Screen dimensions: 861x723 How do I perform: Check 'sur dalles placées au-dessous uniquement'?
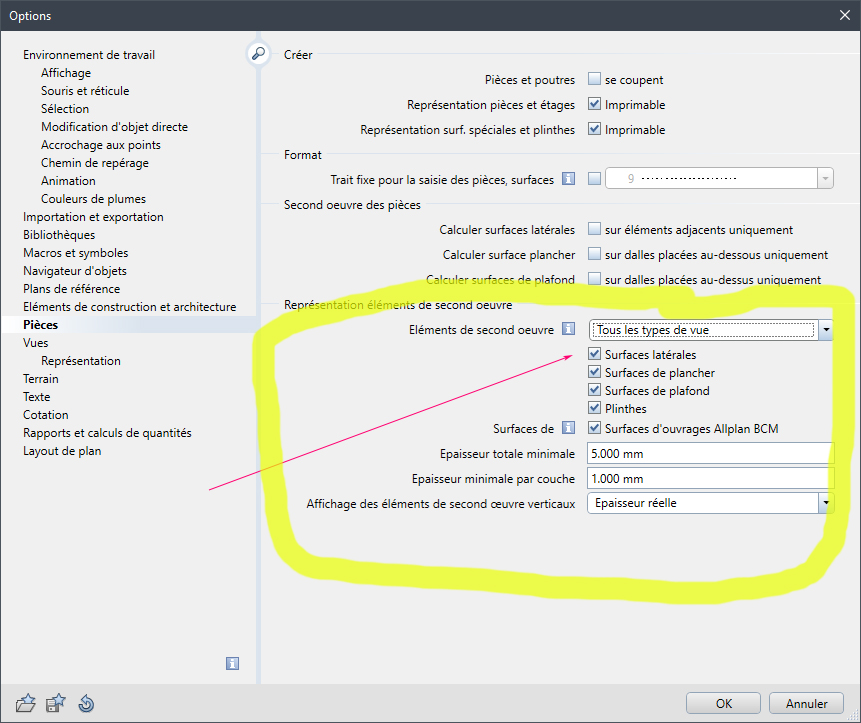tap(594, 254)
